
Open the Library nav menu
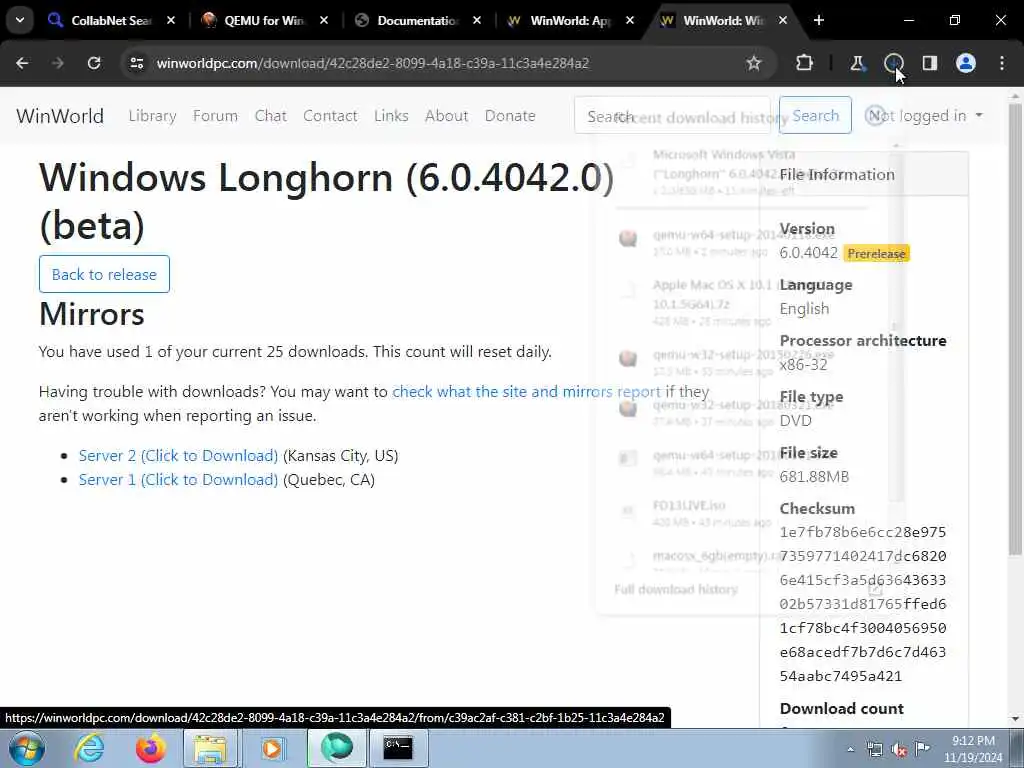(x=152, y=116)
